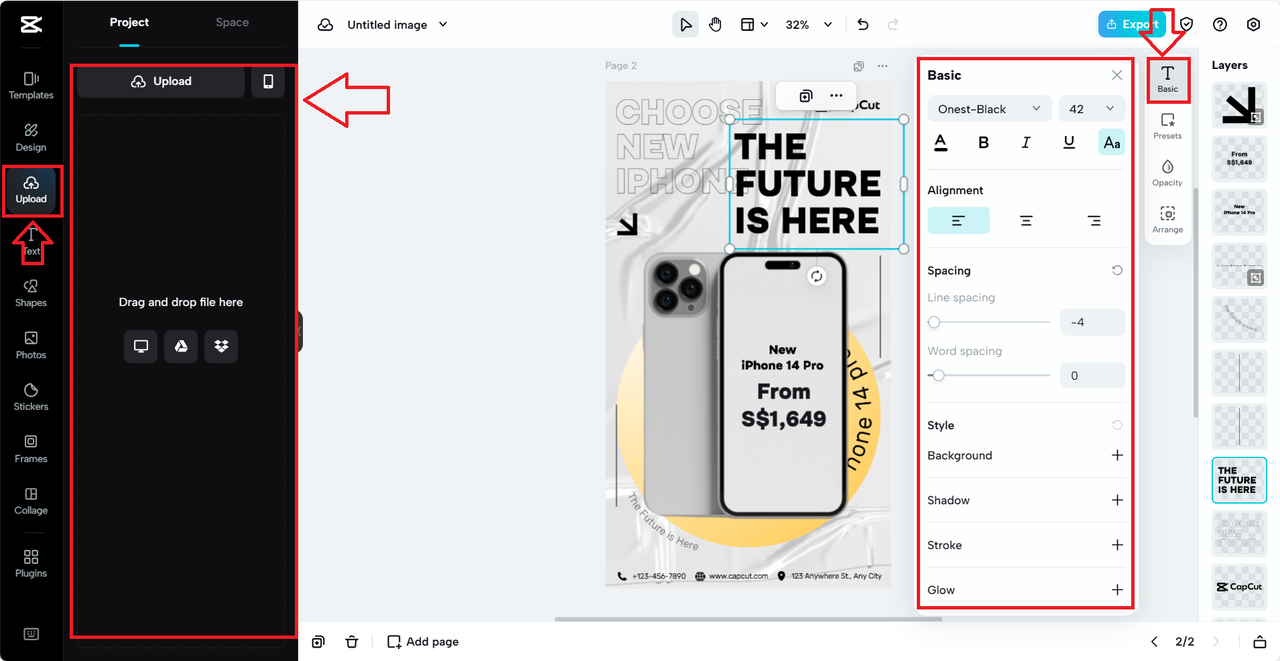Click the Export button
This screenshot has width=1280, height=661.
[1131, 25]
